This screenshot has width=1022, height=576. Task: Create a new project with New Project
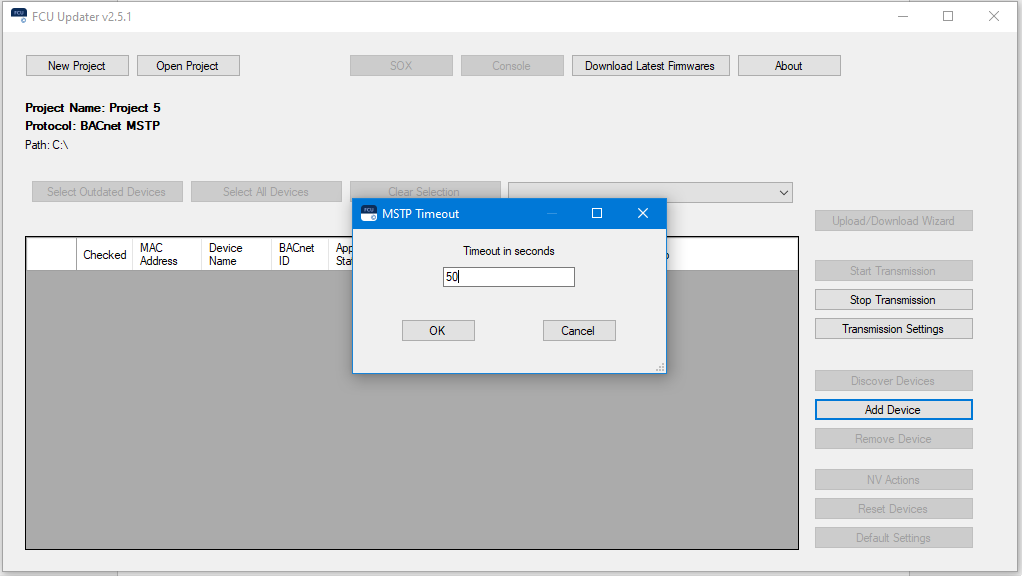76,65
